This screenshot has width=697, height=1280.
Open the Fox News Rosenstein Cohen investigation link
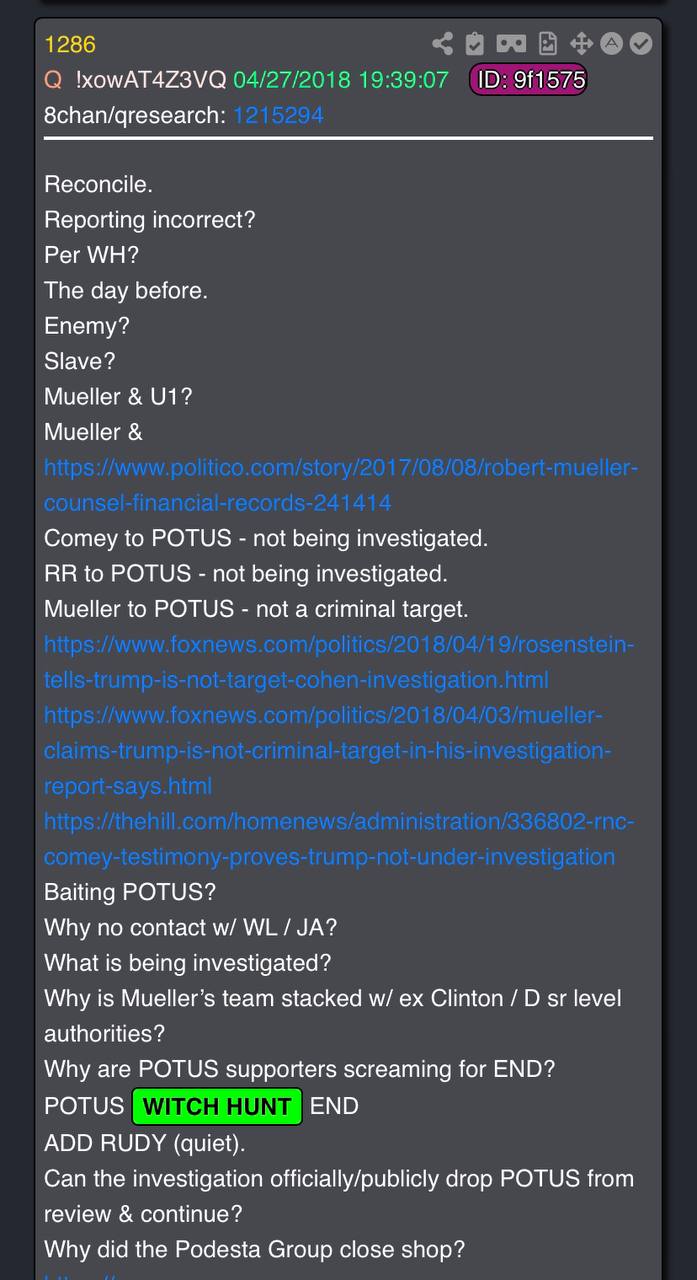(338, 662)
